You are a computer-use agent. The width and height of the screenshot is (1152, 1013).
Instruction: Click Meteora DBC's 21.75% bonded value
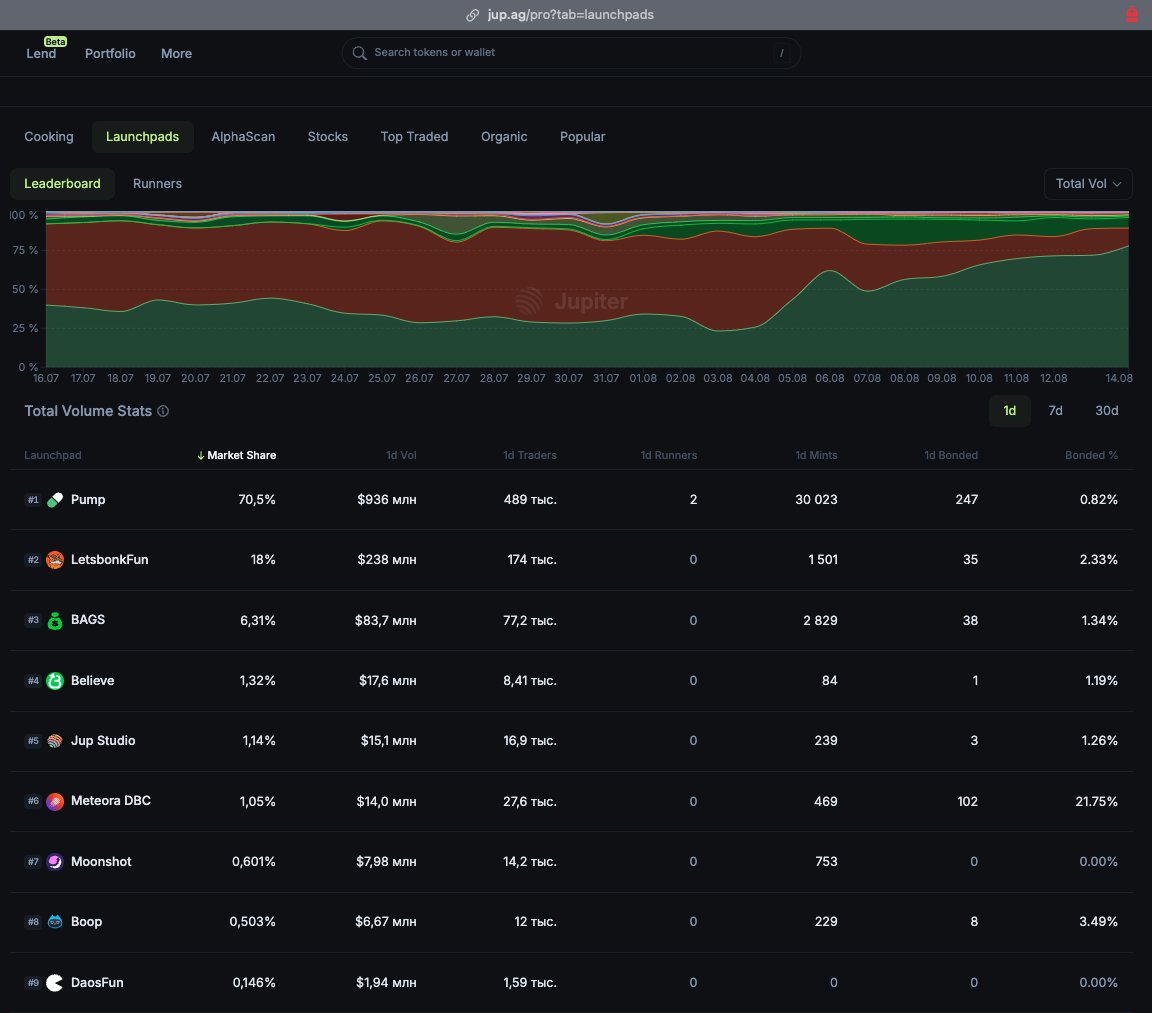click(1096, 801)
